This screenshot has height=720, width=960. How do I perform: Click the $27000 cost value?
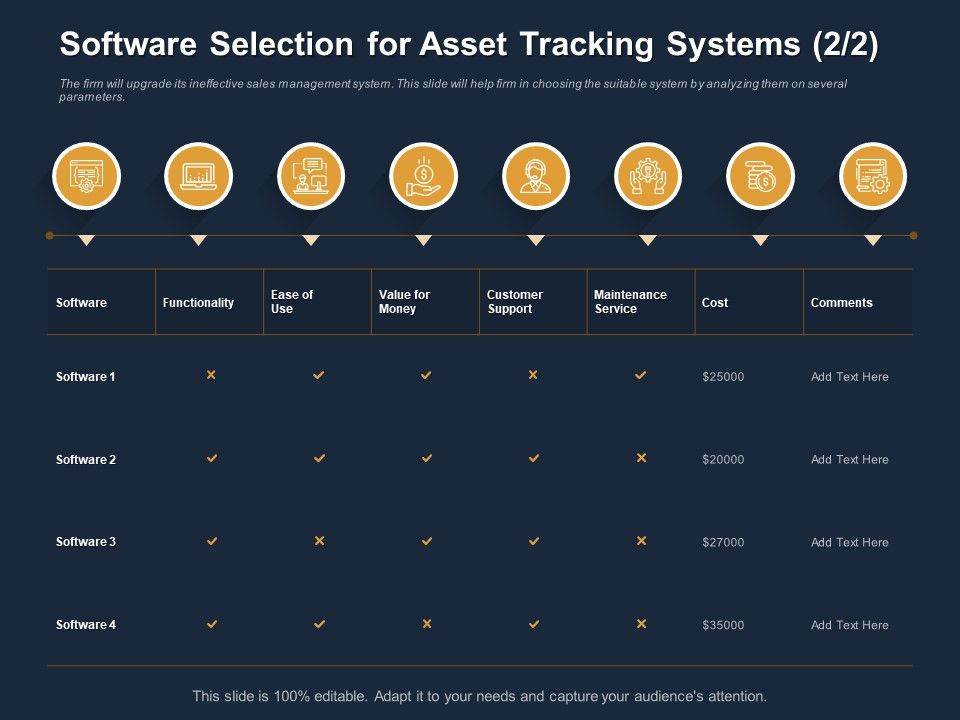coord(723,542)
